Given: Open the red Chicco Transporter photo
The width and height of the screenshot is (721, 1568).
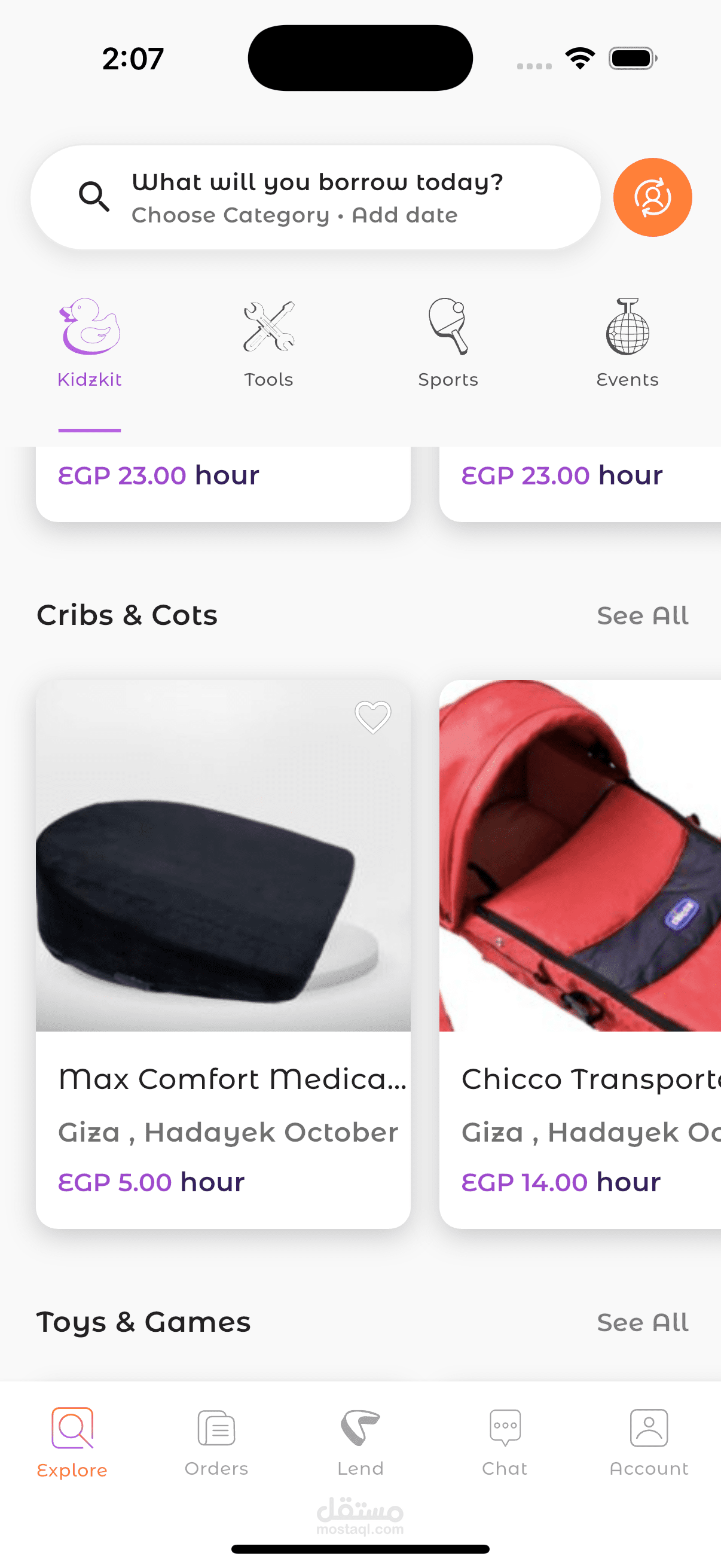Looking at the screenshot, I should 580,856.
